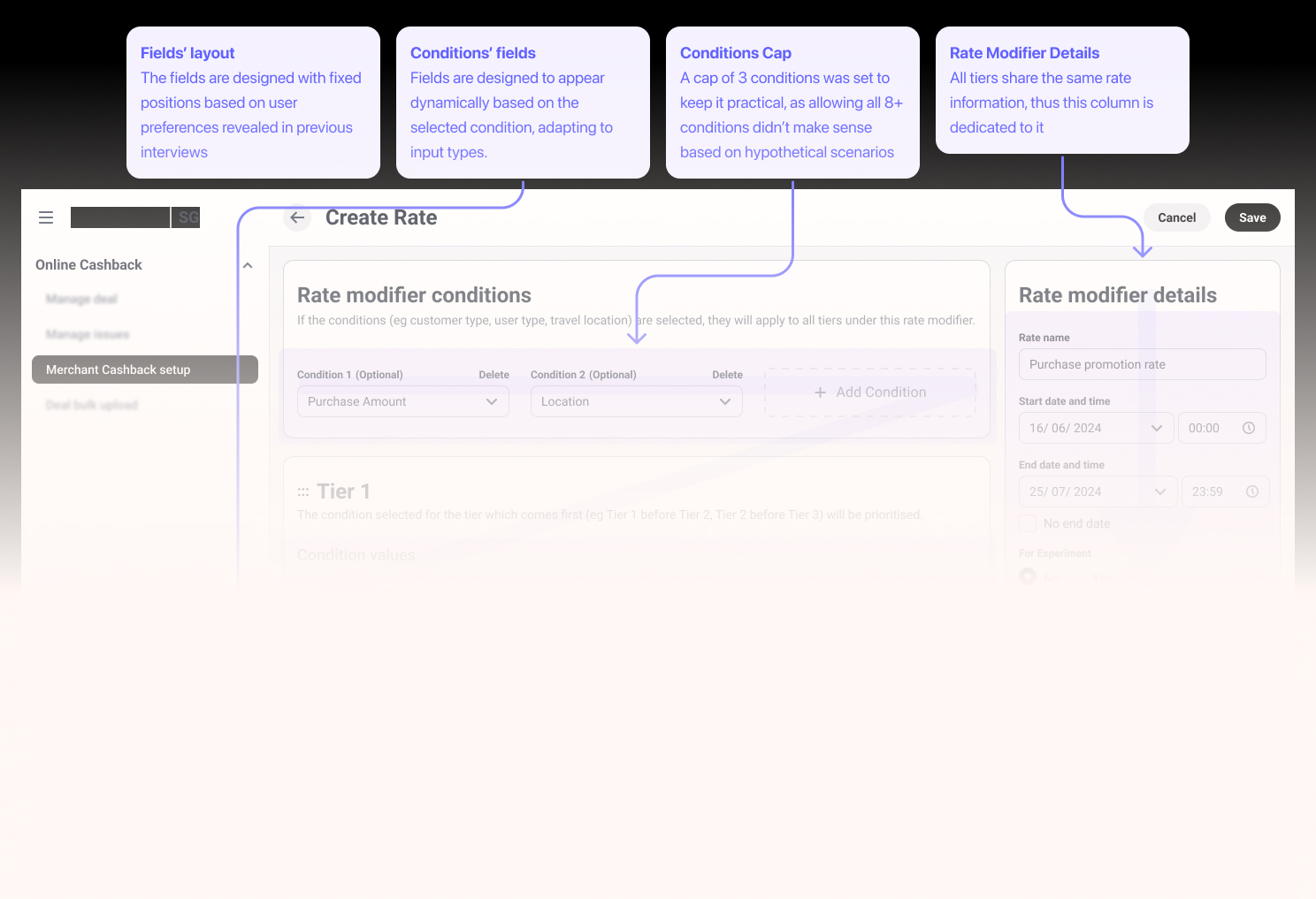This screenshot has height=899, width=1316.
Task: Click Add Condition button
Action: coord(870,392)
